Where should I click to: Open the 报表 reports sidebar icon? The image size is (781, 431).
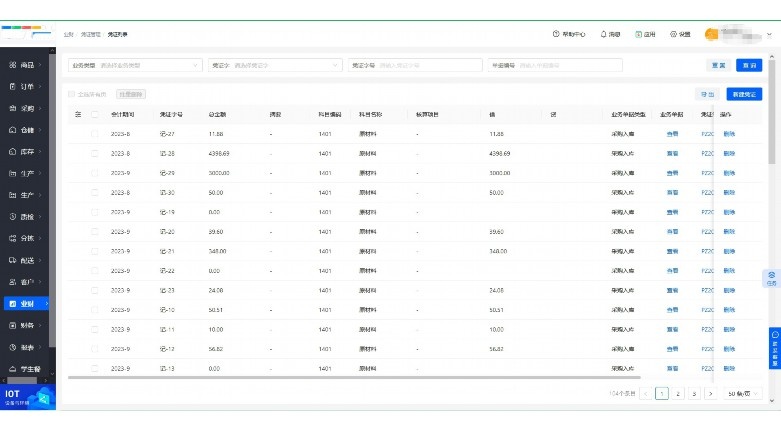[x=13, y=347]
